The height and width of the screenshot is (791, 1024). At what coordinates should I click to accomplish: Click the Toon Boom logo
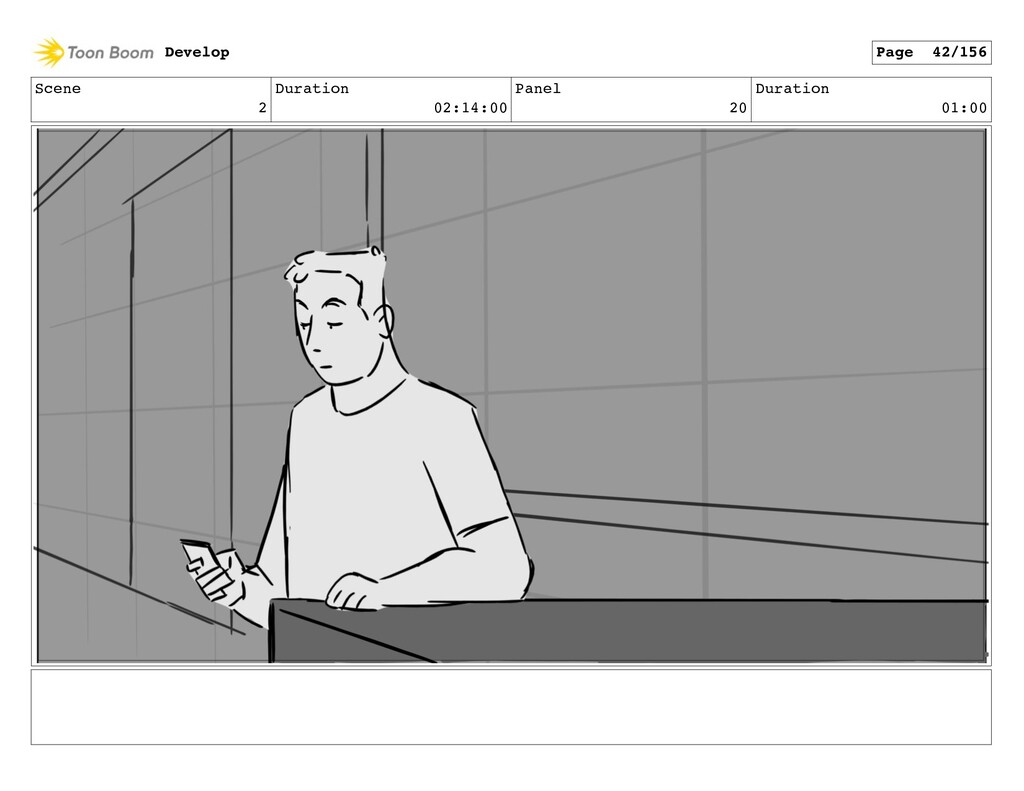click(x=94, y=52)
